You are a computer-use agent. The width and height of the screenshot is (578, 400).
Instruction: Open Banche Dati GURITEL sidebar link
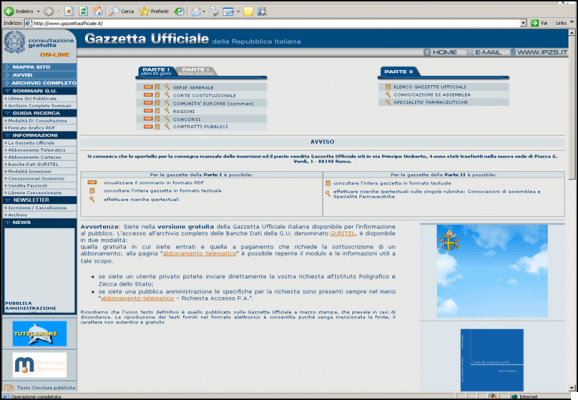pyautogui.click(x=33, y=164)
